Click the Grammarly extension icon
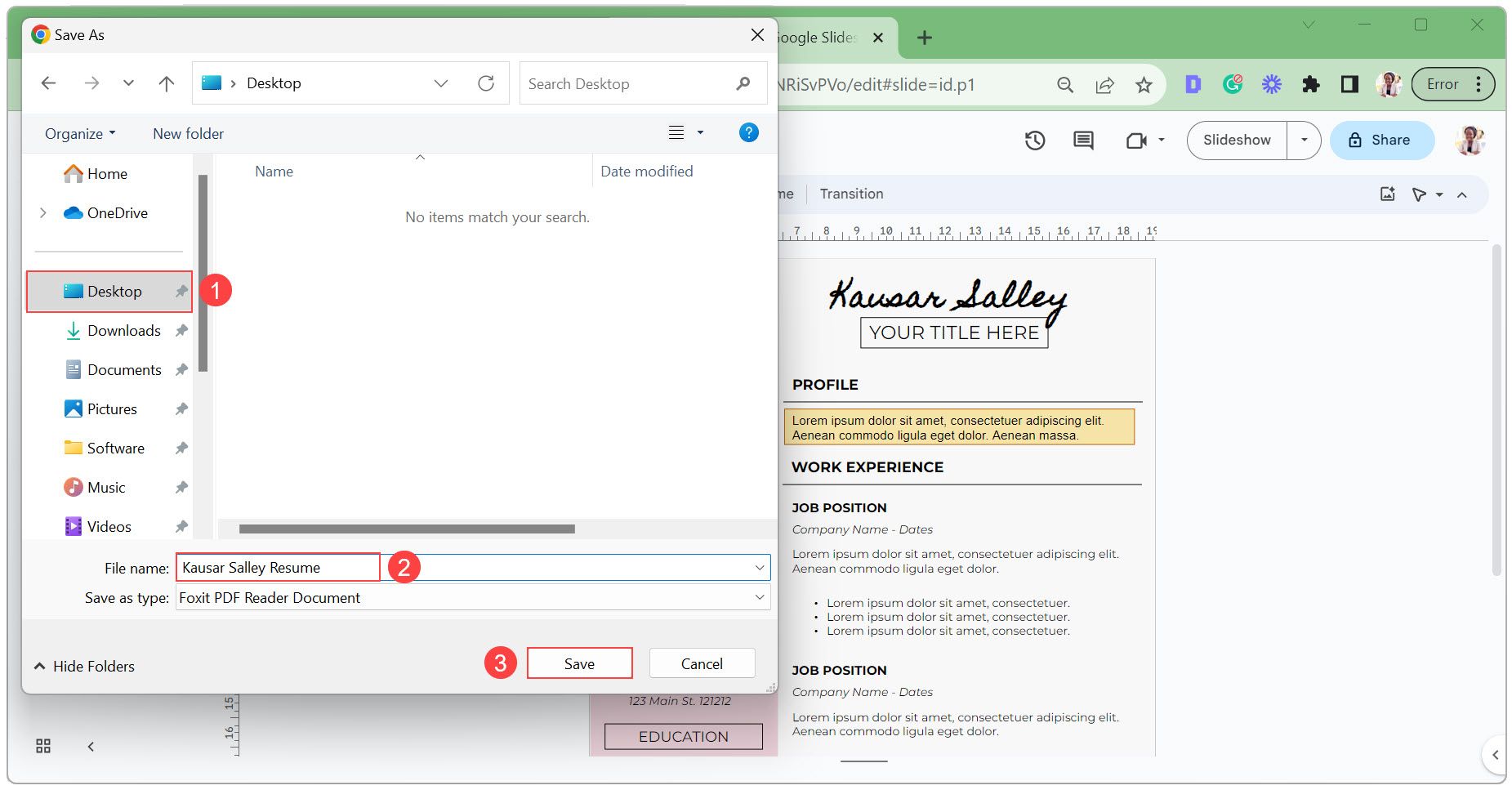This screenshot has width=1512, height=790. (1232, 83)
